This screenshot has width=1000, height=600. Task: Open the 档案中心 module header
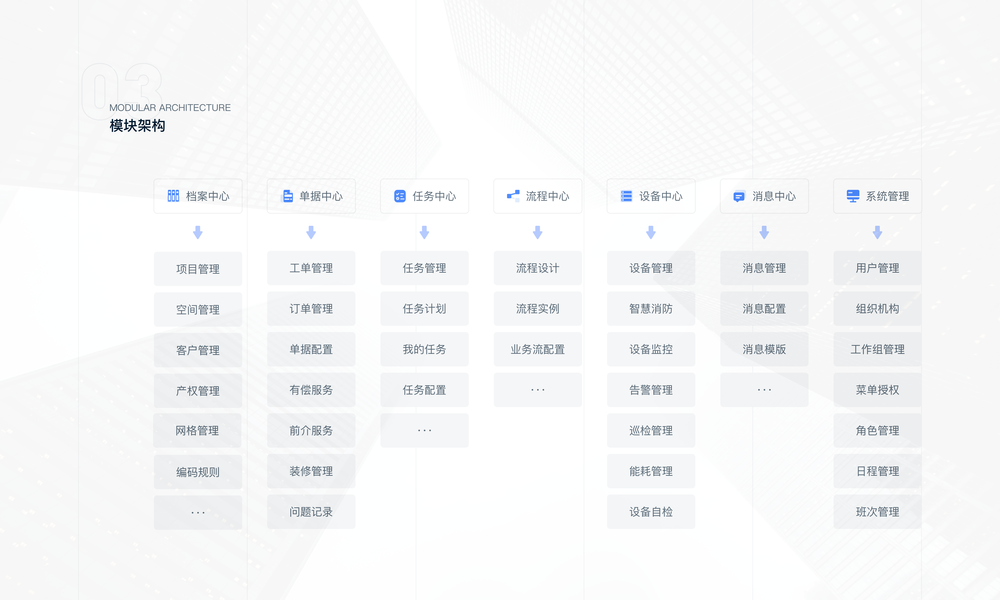point(198,196)
